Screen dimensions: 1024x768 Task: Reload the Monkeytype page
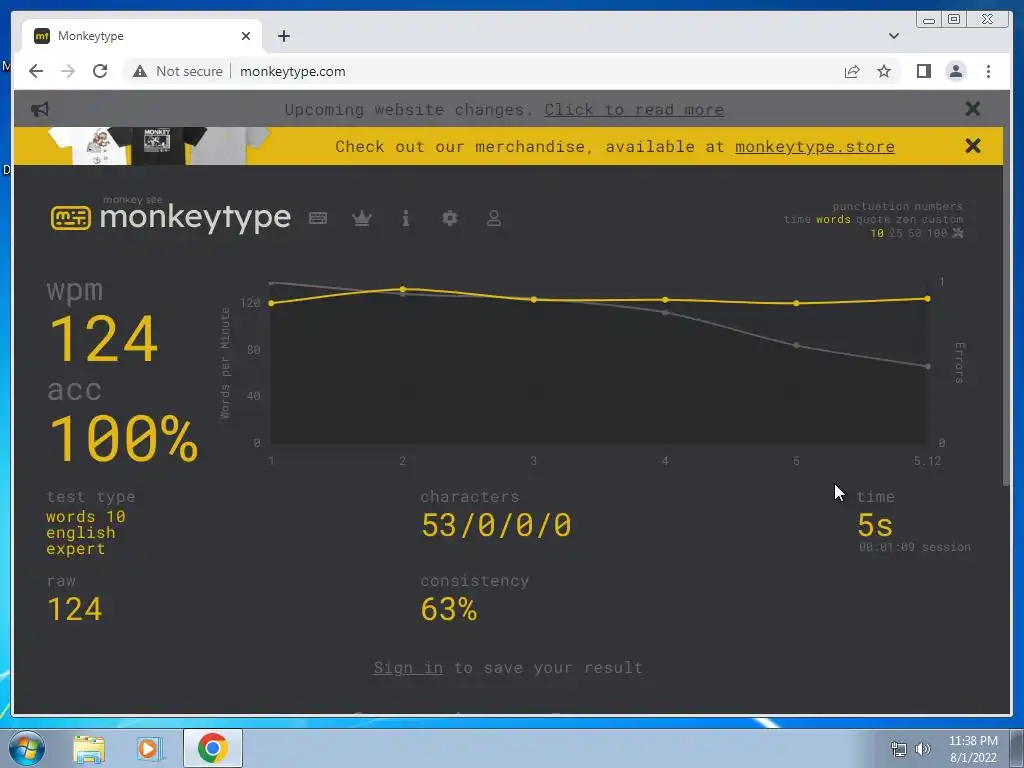click(x=100, y=71)
